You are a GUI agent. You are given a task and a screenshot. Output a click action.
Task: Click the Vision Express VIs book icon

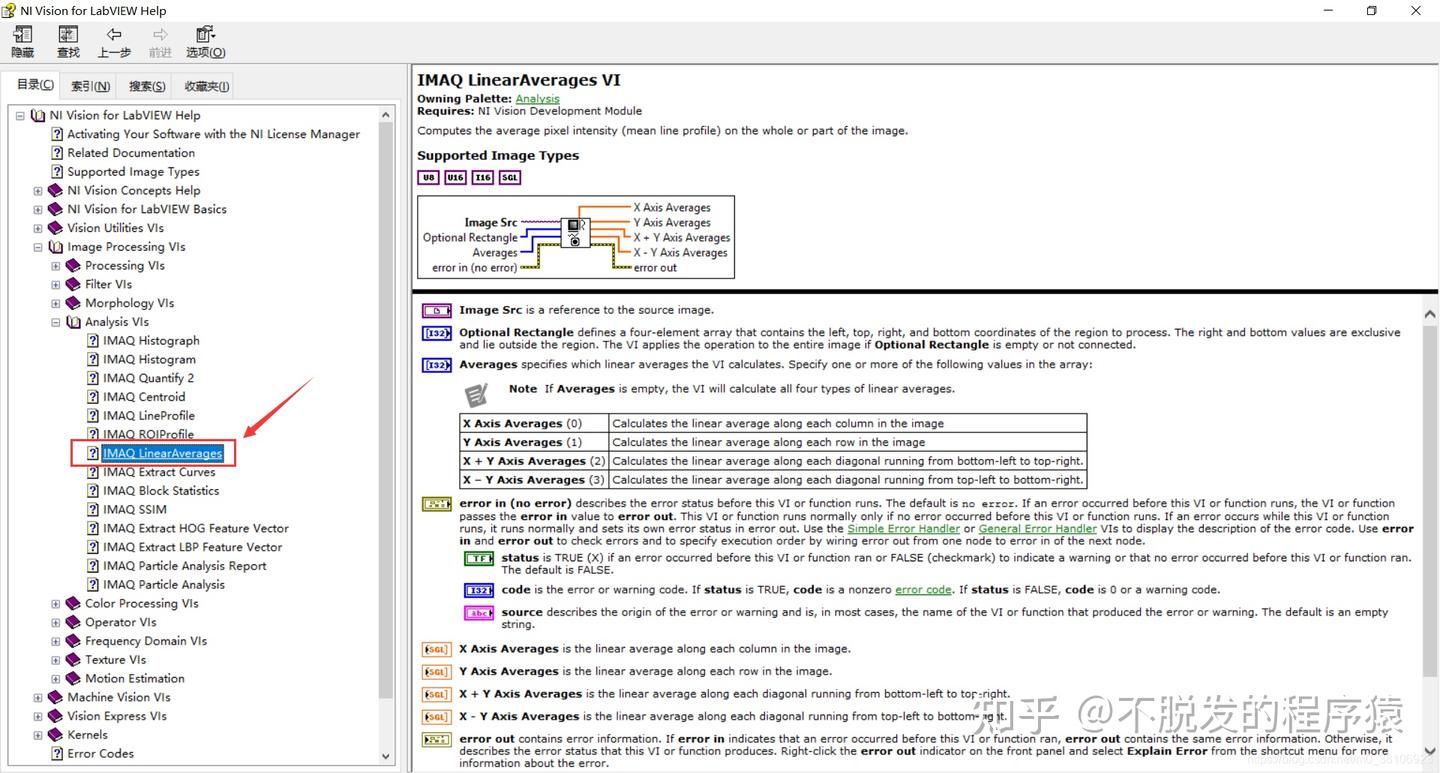(55, 716)
